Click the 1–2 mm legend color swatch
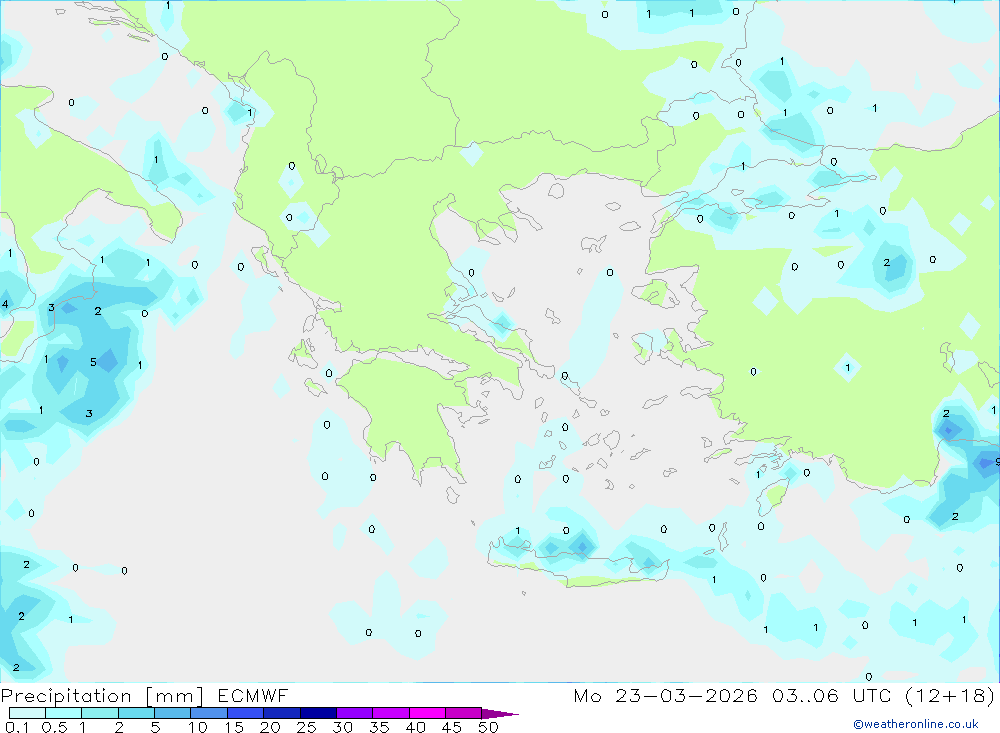This screenshot has width=1000, height=733. (100, 713)
